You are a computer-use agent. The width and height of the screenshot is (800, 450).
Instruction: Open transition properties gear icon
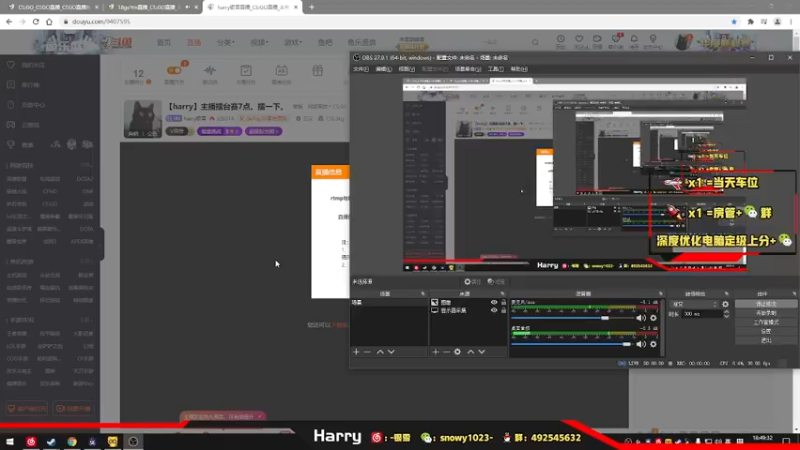coord(726,304)
